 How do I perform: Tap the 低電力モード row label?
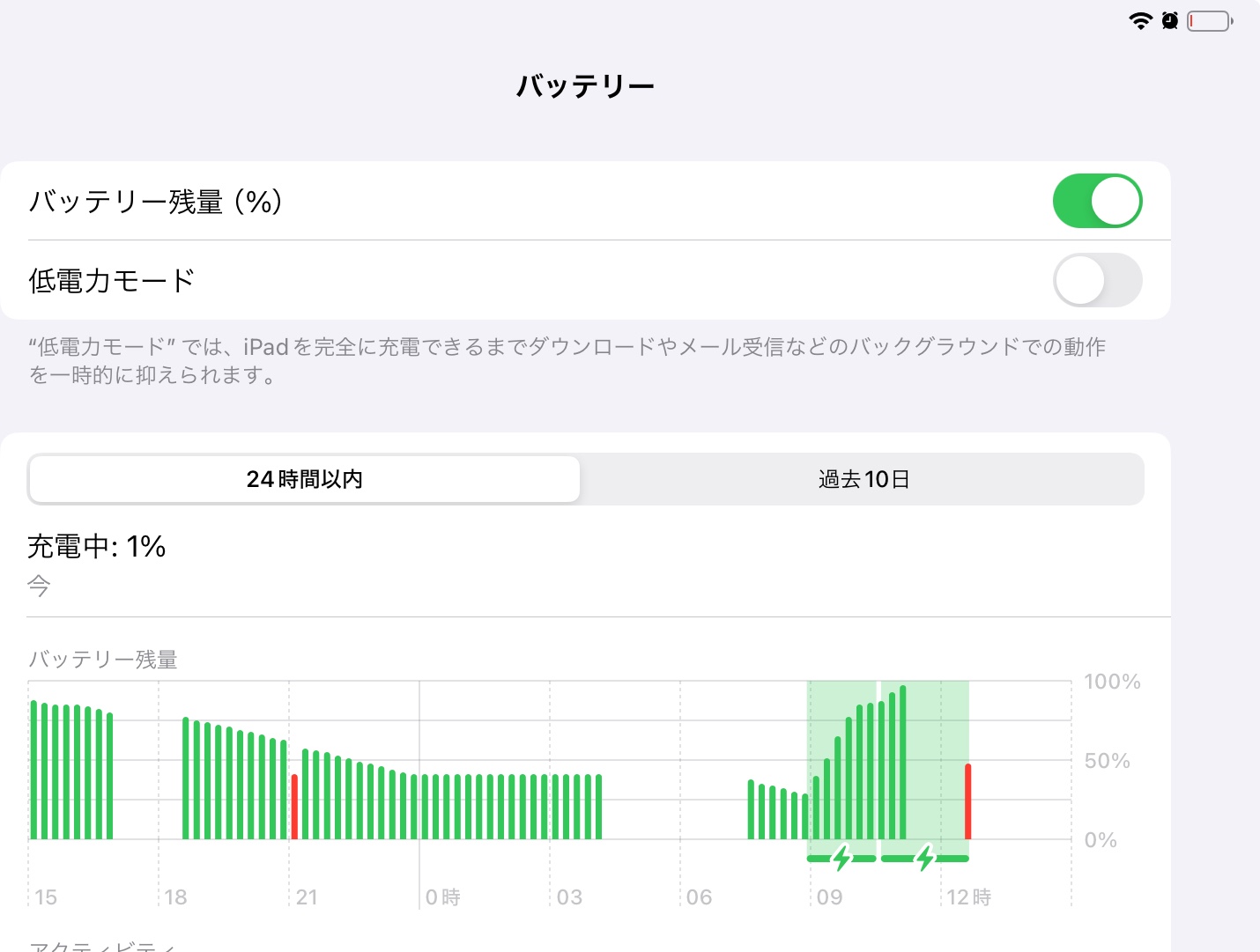coord(112,281)
